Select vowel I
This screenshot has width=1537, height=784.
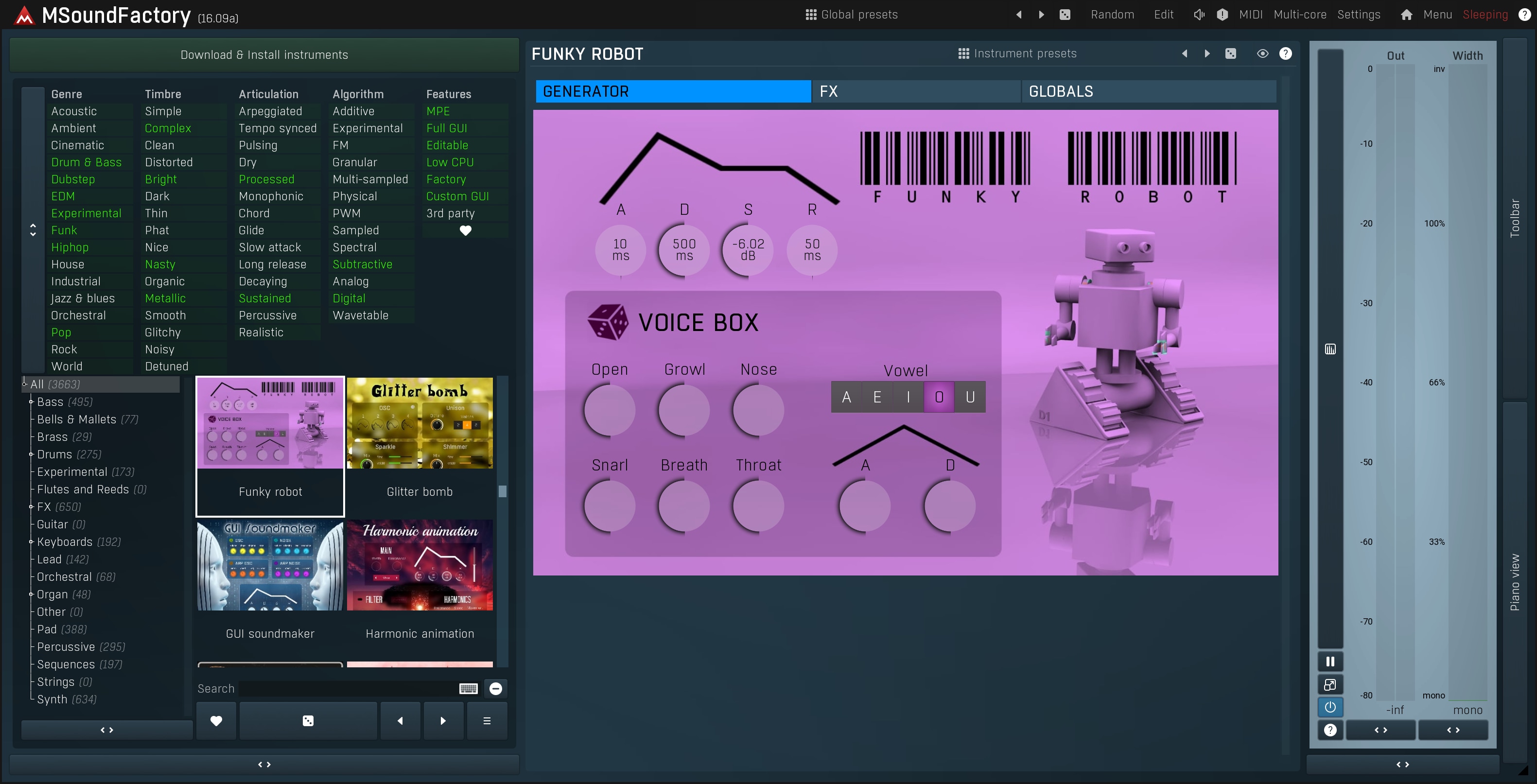click(x=908, y=397)
